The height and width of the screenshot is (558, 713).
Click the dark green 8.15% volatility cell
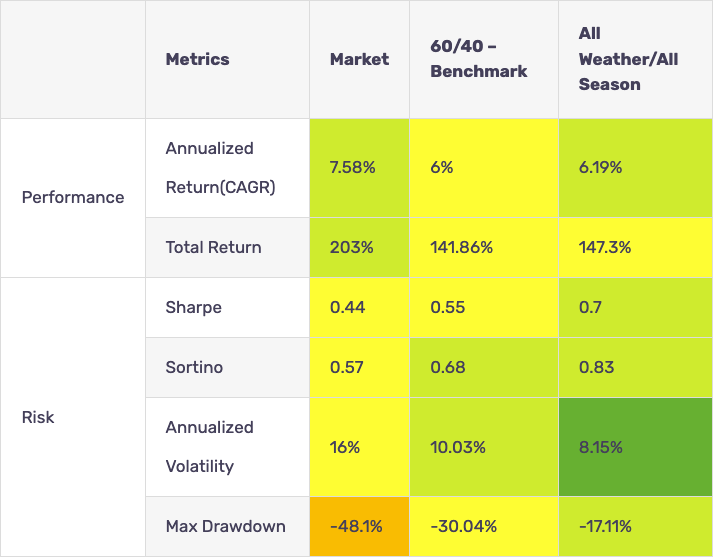point(600,447)
